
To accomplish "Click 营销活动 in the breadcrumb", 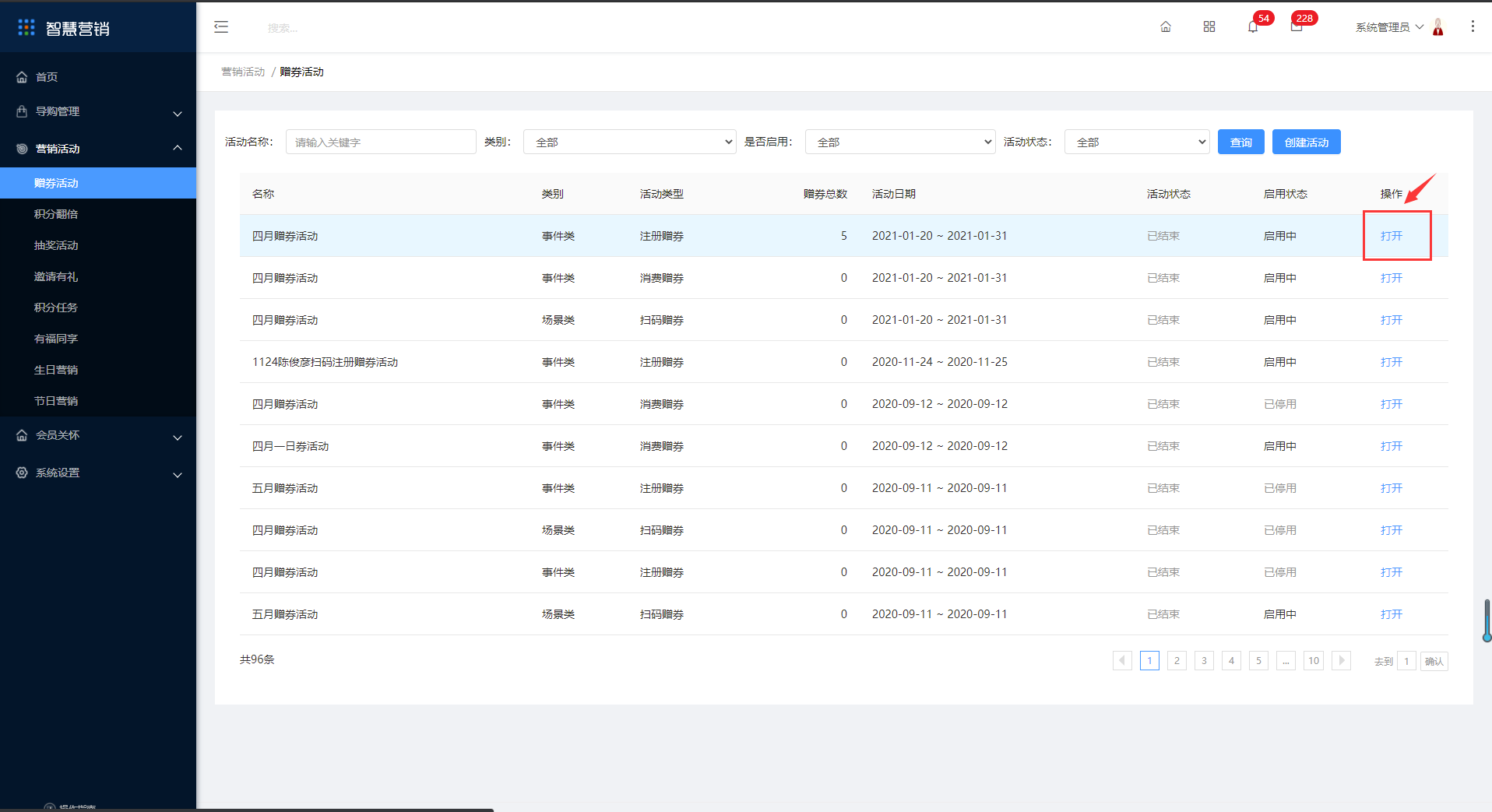I will pos(243,72).
